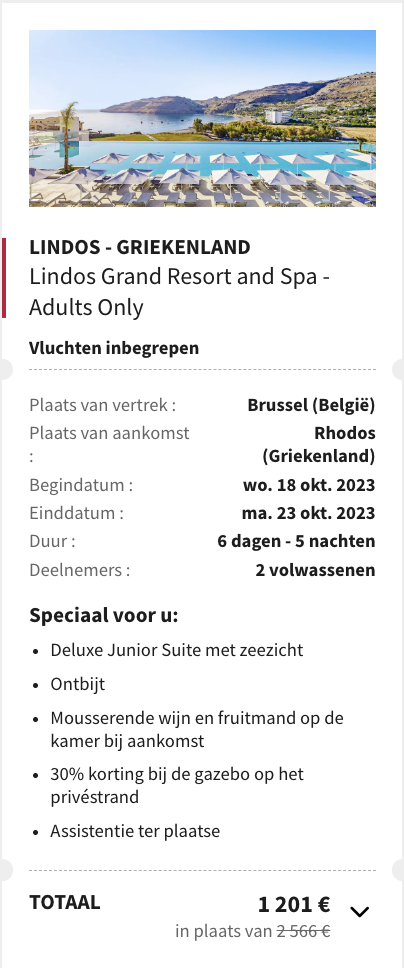Expand the total price chevron arrow
Viewport: 404px width, 968px height.
pos(360,912)
